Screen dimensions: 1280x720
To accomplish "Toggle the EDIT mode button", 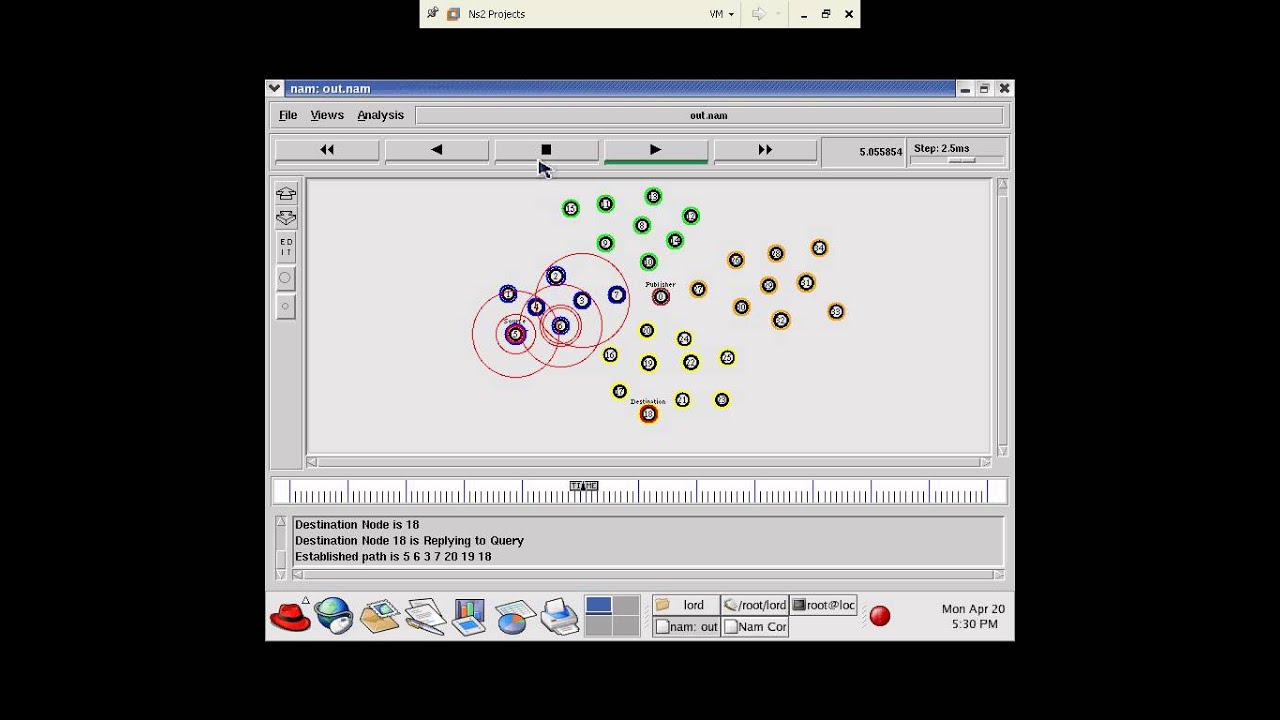I will click(286, 247).
